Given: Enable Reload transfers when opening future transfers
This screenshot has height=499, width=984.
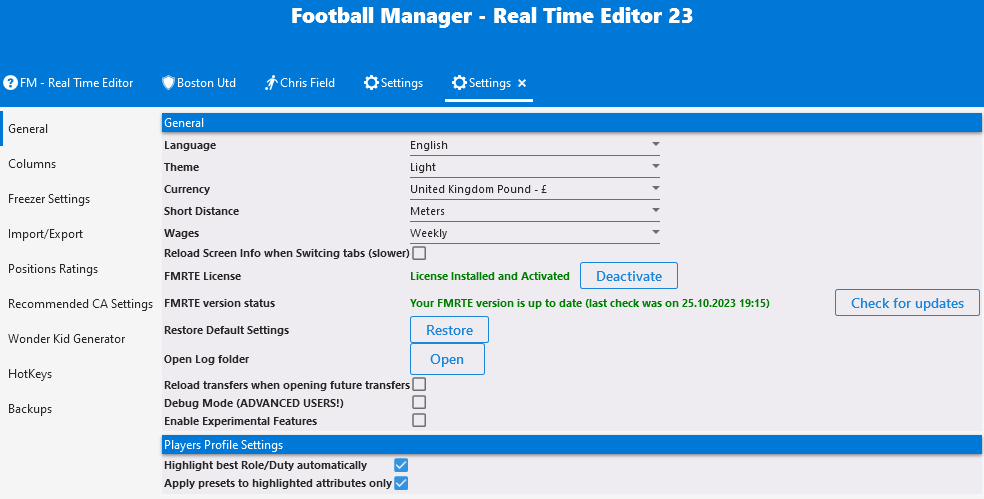Looking at the screenshot, I should point(419,384).
